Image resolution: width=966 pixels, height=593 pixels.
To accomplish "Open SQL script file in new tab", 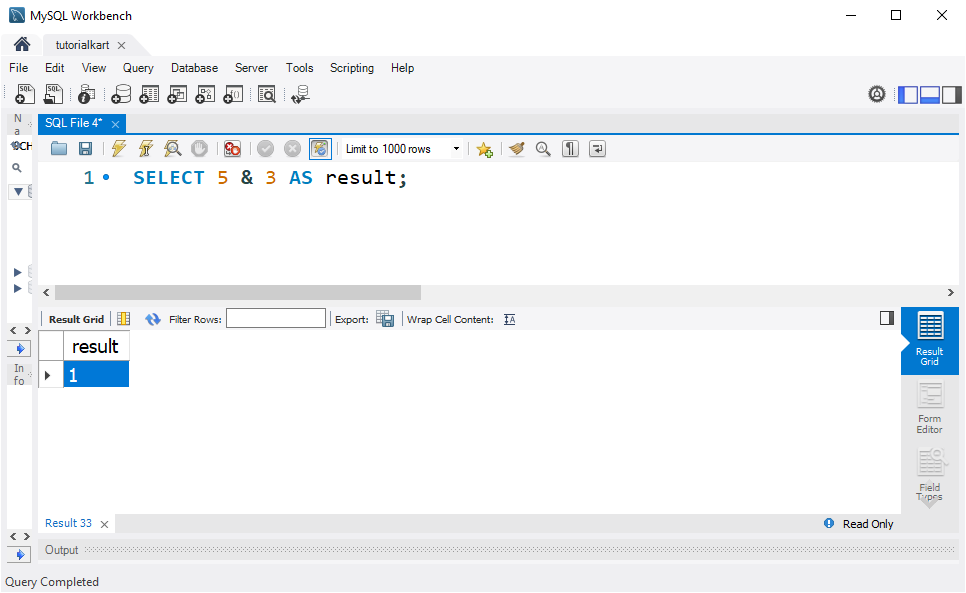I will point(54,94).
